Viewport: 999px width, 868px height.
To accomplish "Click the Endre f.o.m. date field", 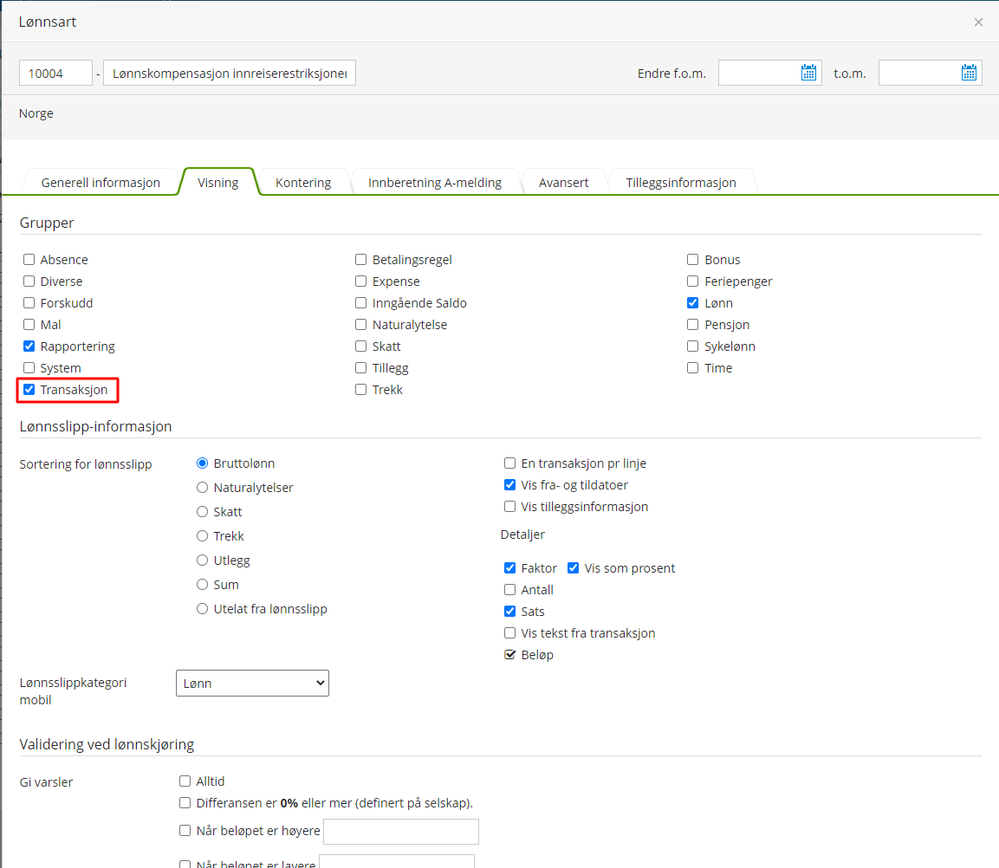I will [770, 73].
